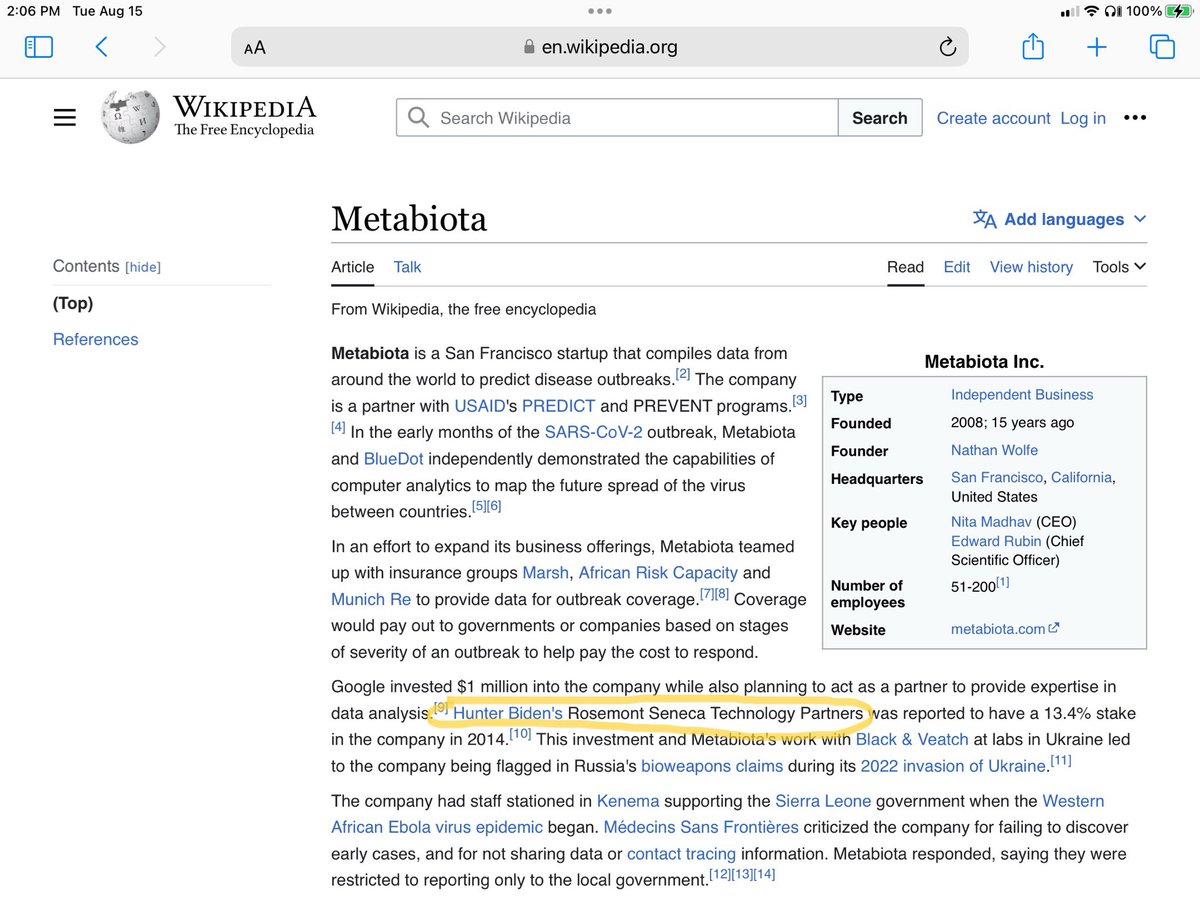Open the California link in infobox

click(x=1080, y=478)
